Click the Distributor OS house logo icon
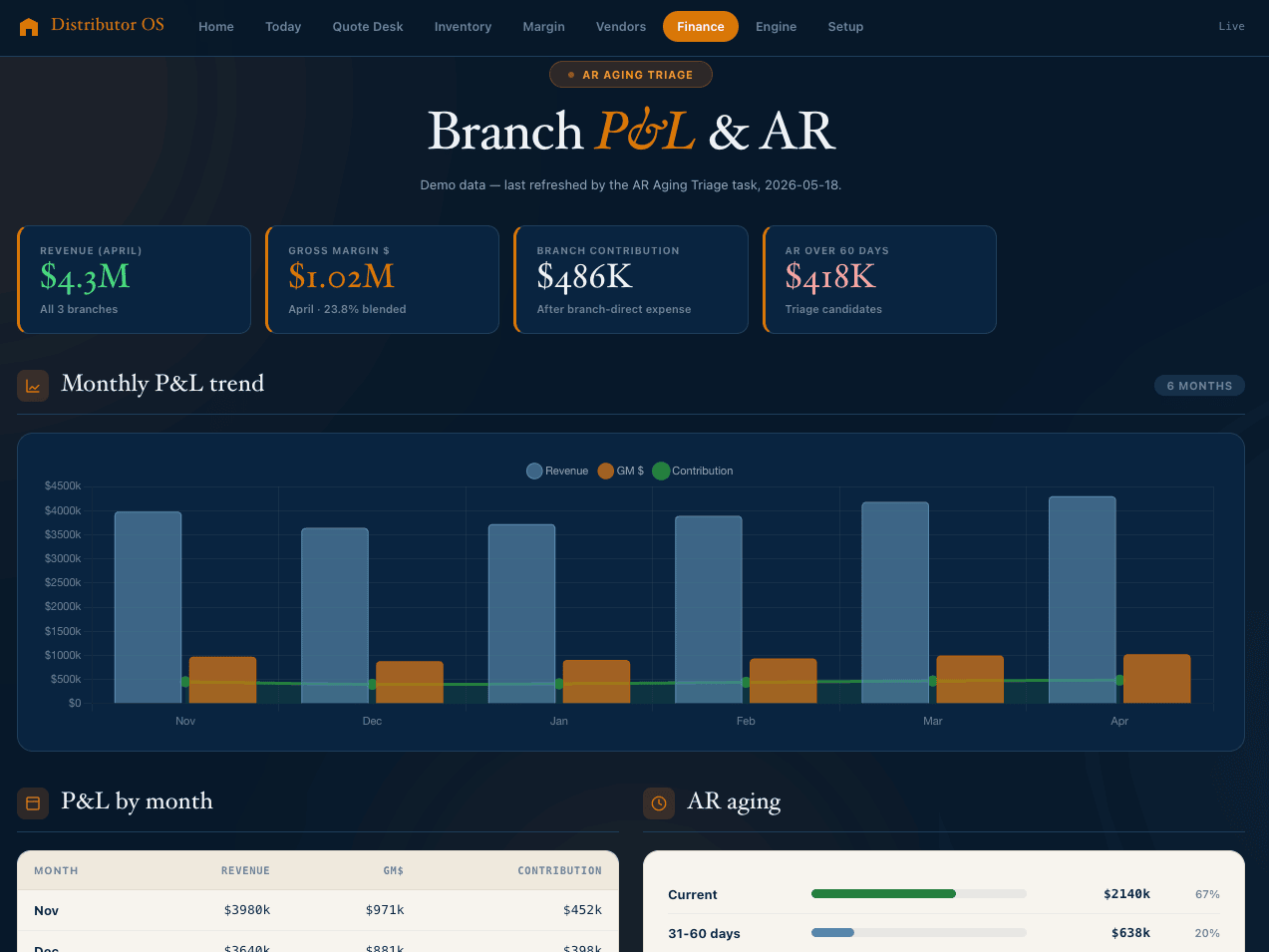Image resolution: width=1269 pixels, height=952 pixels. coord(29,27)
